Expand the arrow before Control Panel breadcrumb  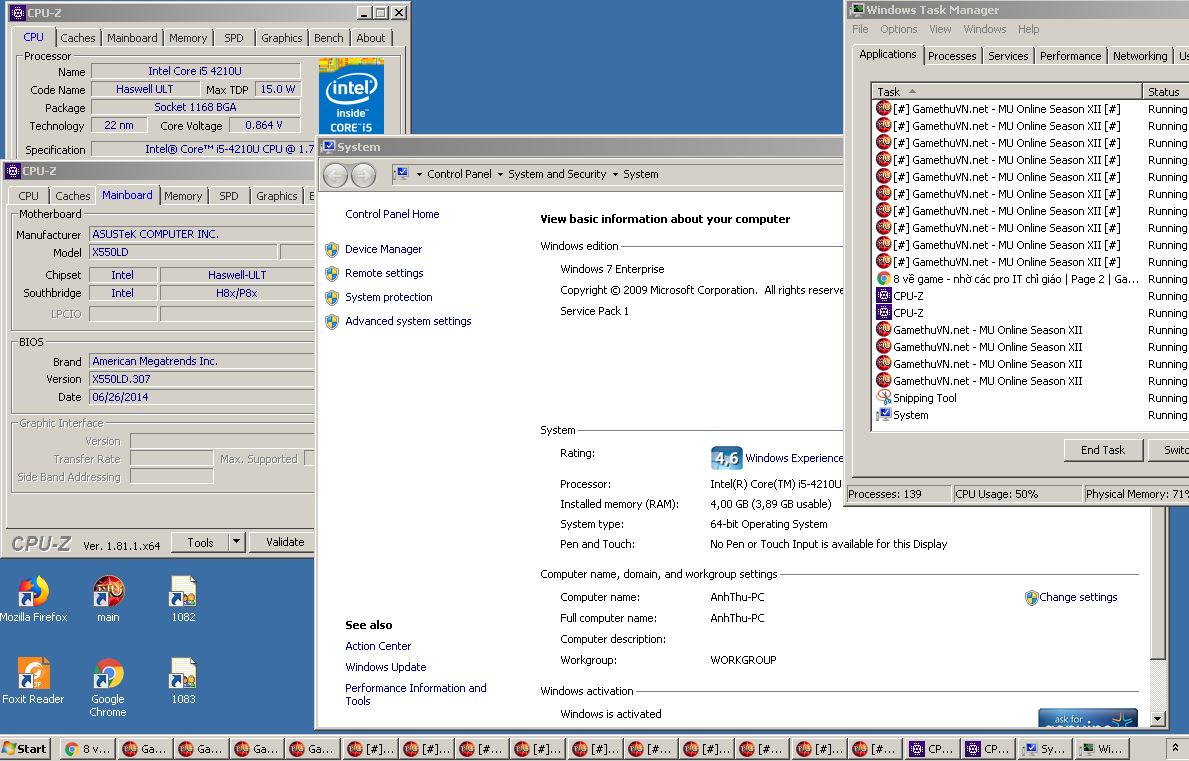(419, 174)
